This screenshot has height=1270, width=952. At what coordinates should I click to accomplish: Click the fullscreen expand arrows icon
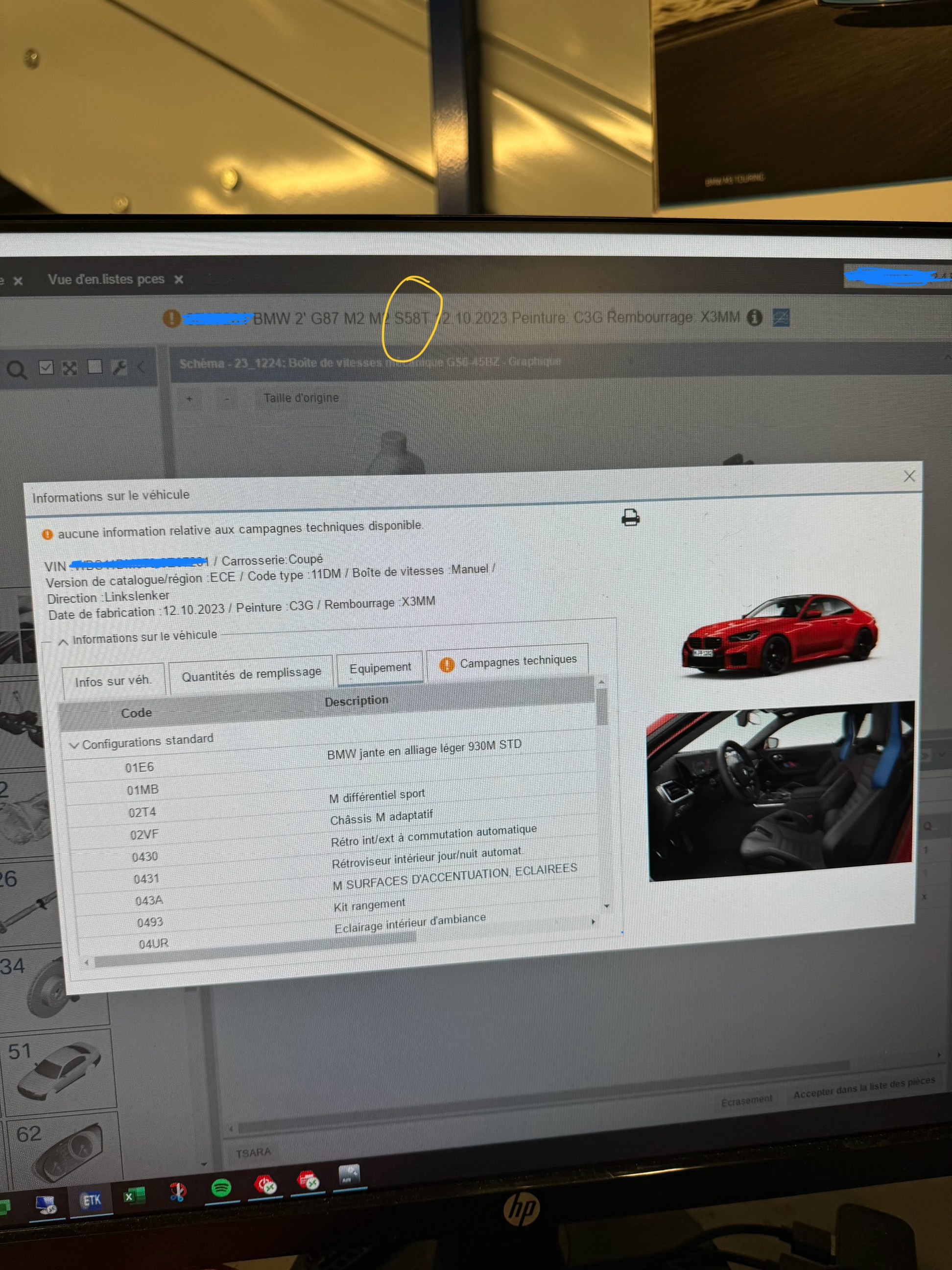point(70,367)
